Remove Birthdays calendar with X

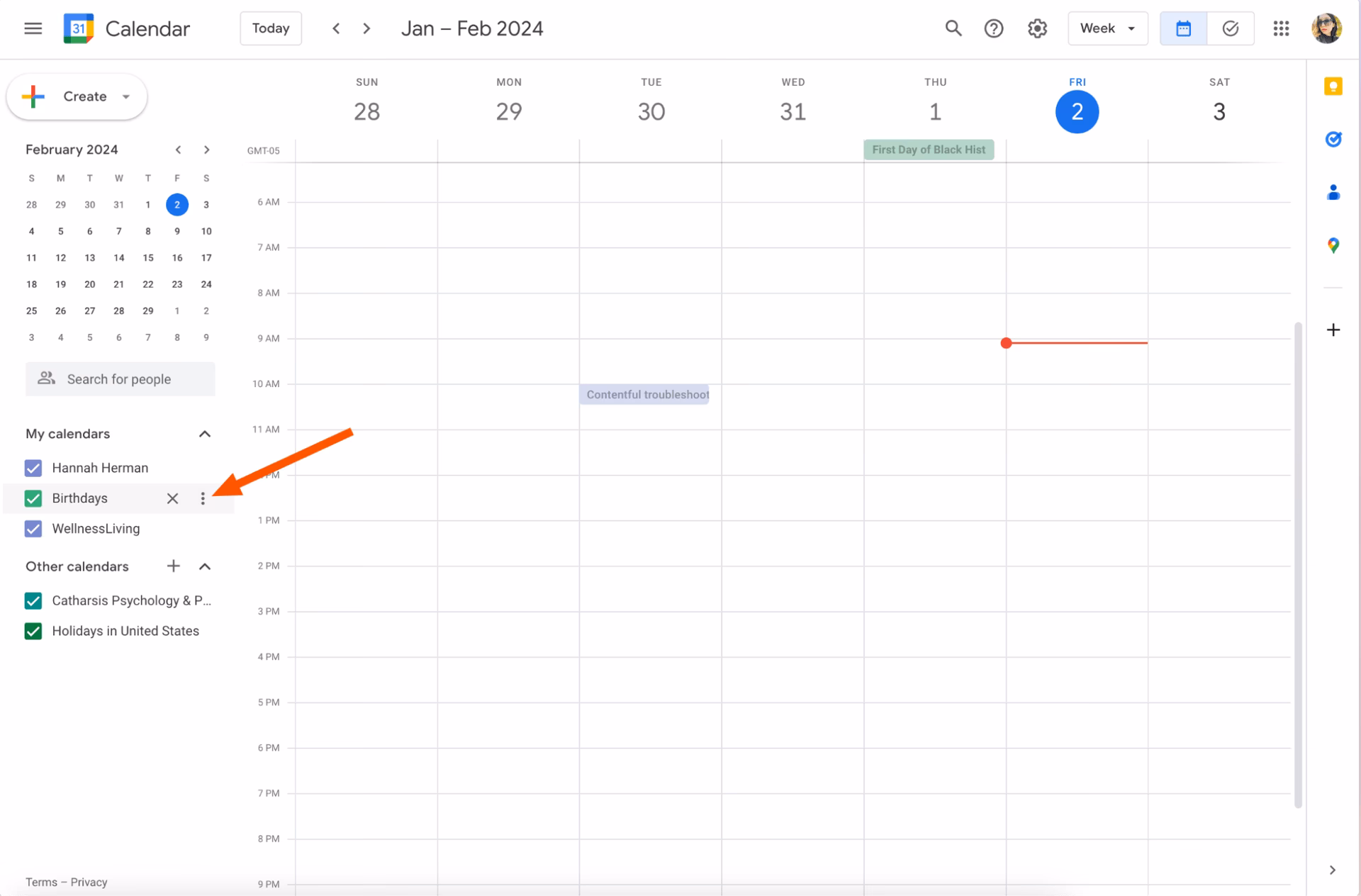[x=172, y=498]
